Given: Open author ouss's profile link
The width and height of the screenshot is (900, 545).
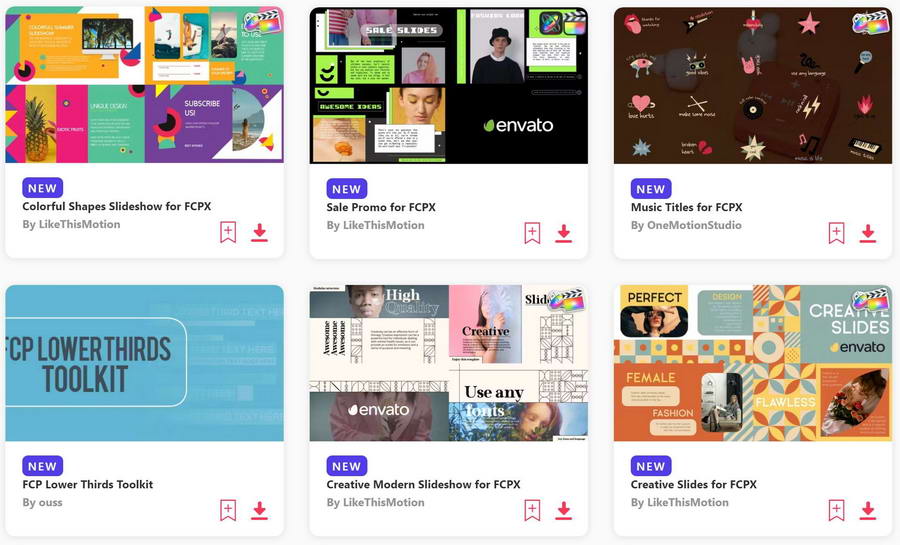Looking at the screenshot, I should click(x=50, y=503).
